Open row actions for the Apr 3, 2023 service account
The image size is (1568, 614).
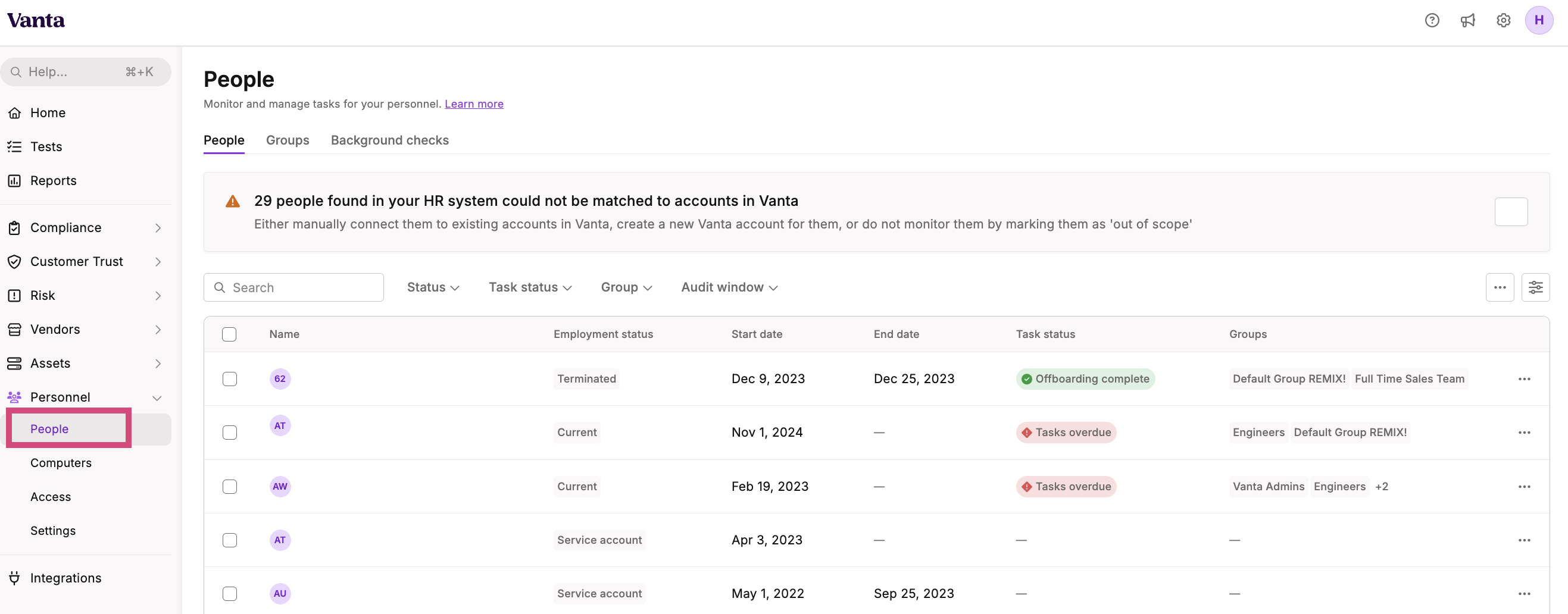click(1524, 540)
